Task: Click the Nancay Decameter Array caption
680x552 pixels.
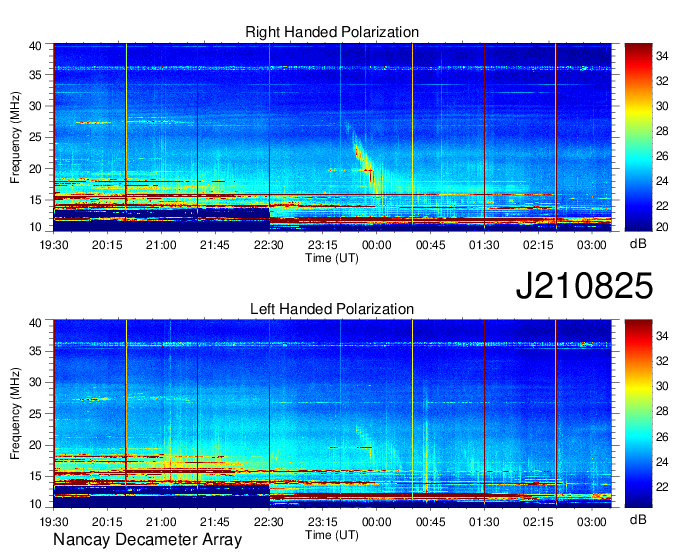Action: click(147, 539)
